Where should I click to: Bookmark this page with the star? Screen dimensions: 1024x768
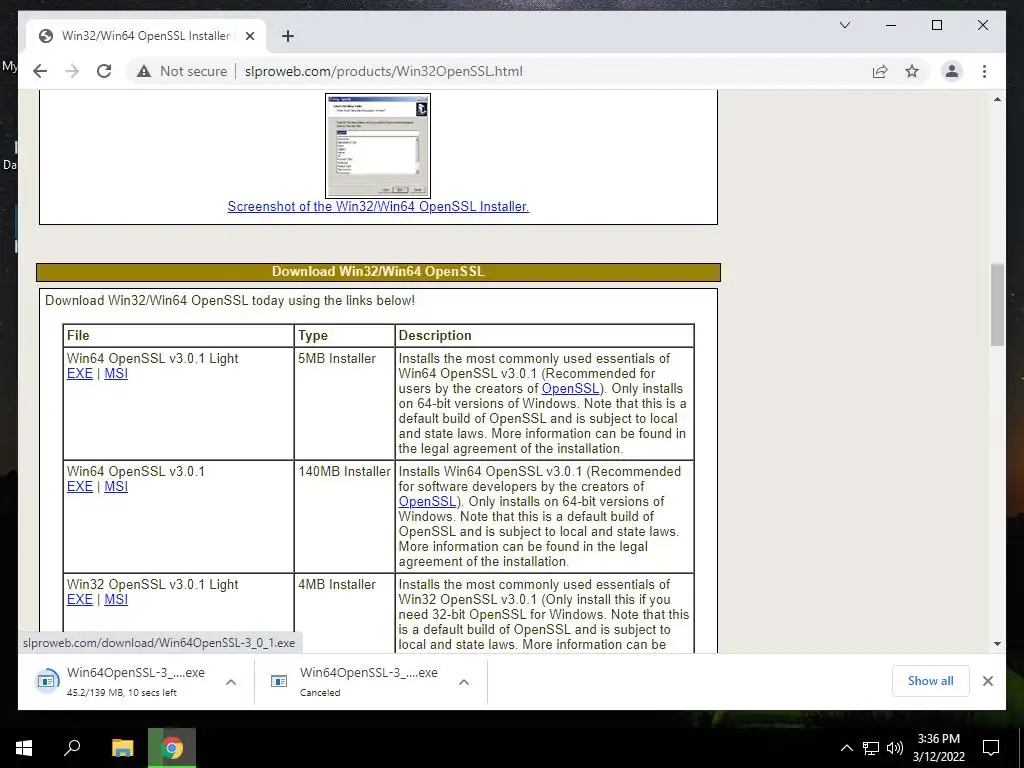pos(912,71)
